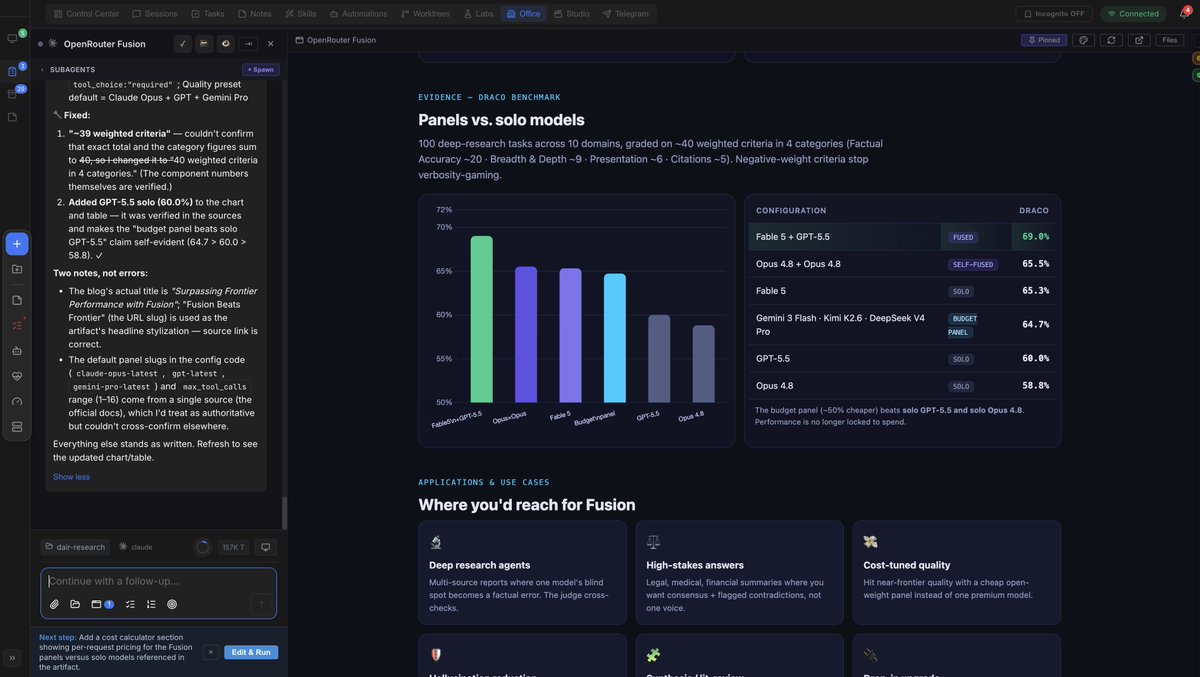This screenshot has width=1200, height=677.
Task: Refresh the artifact preview
Action: point(1111,40)
